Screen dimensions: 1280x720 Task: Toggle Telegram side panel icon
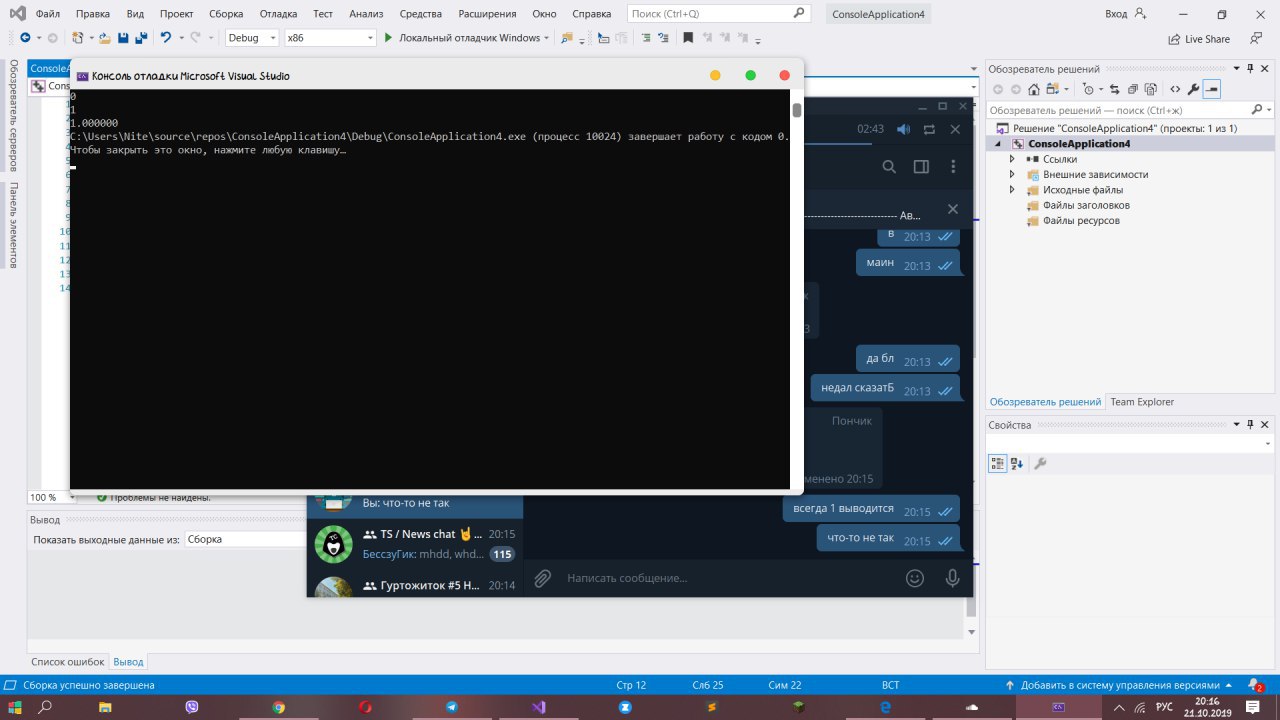tap(921, 167)
